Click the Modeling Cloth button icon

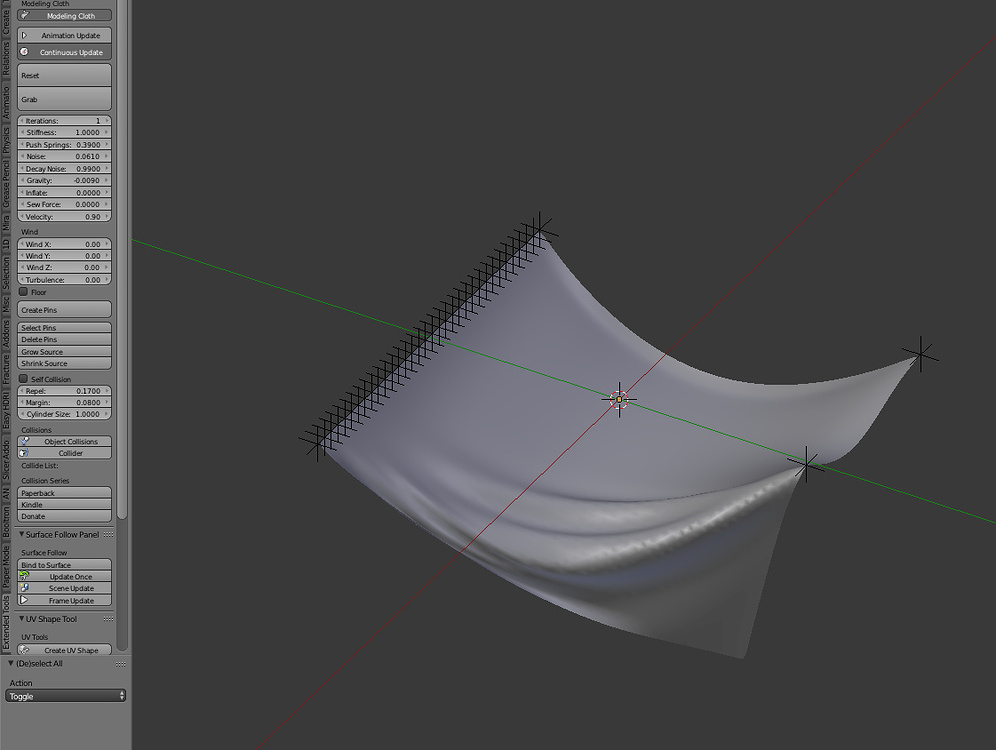[x=25, y=15]
